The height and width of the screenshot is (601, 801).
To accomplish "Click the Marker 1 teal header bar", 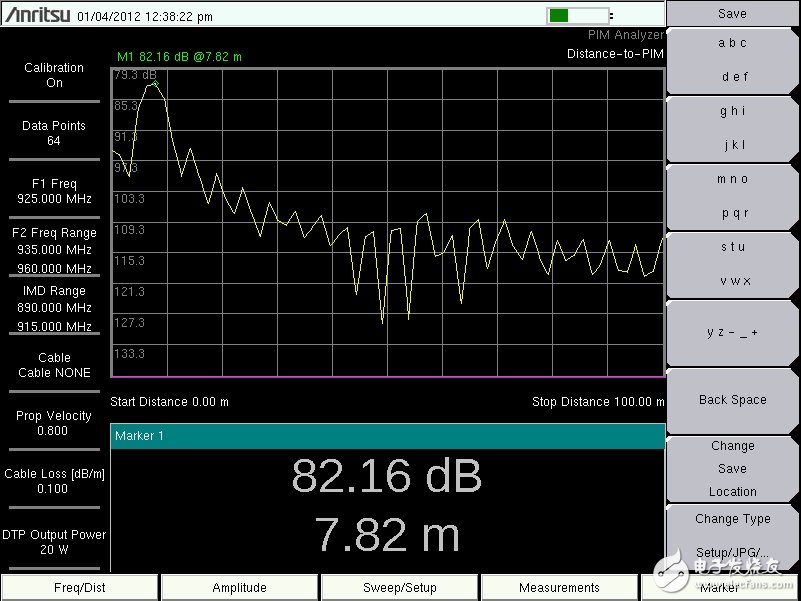I will (387, 436).
